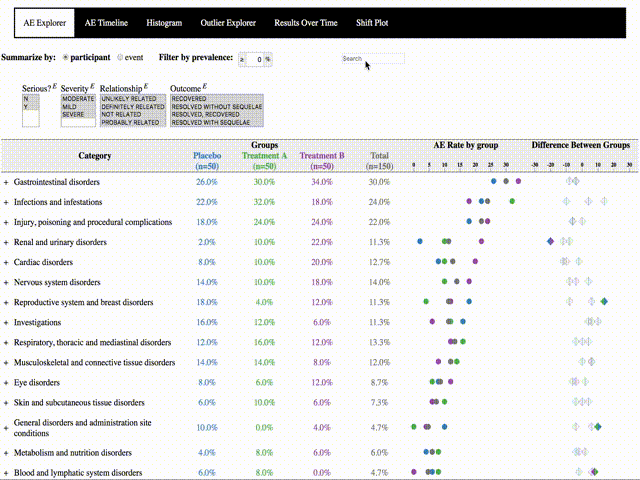Click Treatment B 22.0% in Renal row
This screenshot has height=480, width=640.
tap(322, 242)
